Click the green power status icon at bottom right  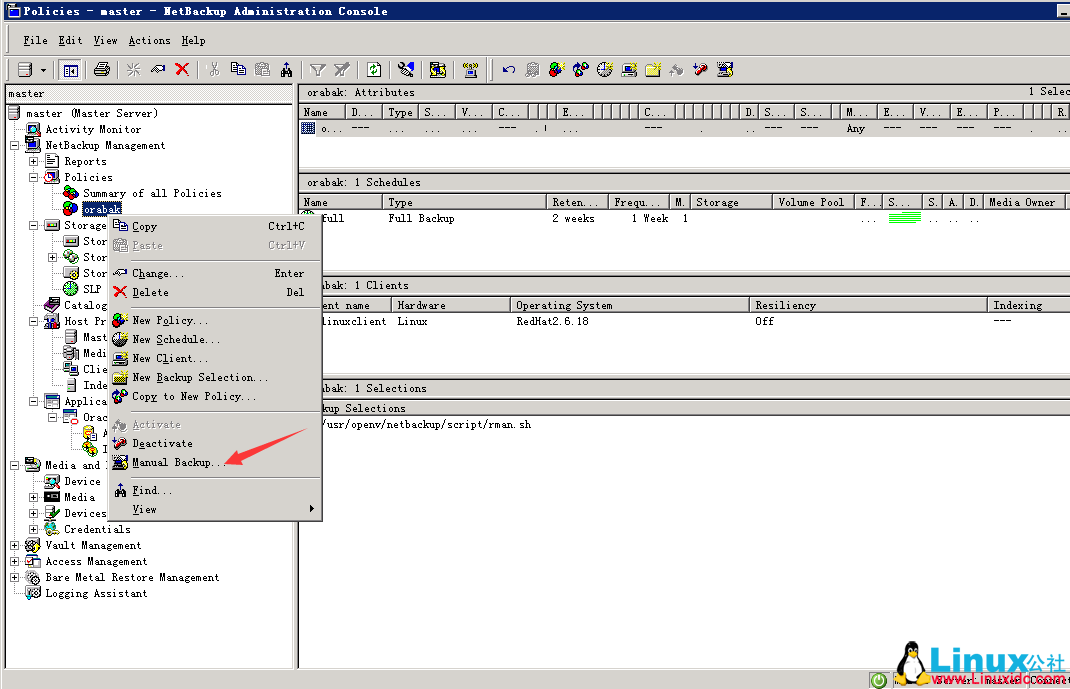[877, 679]
